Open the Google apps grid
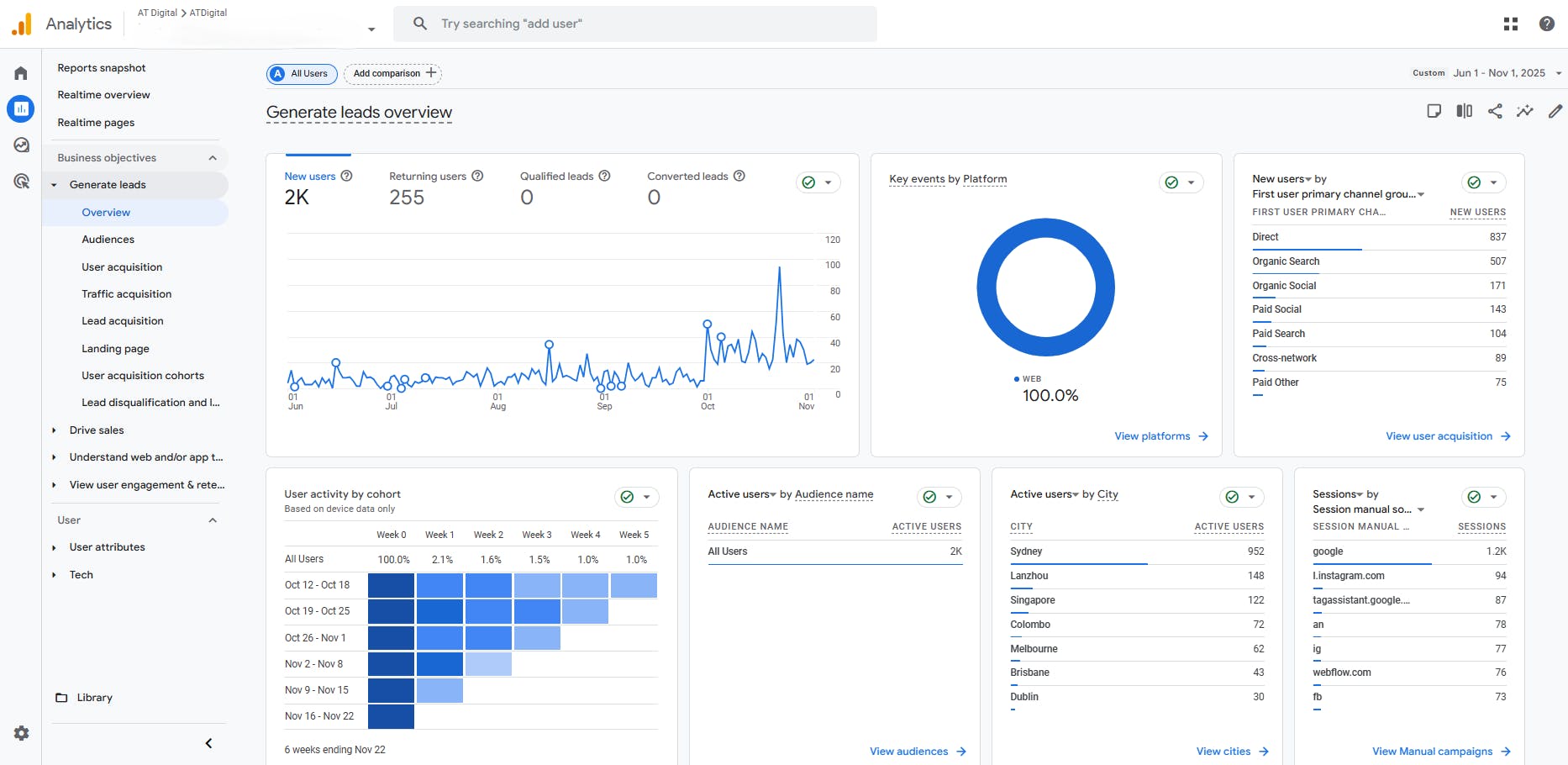The image size is (1568, 765). coord(1510,23)
